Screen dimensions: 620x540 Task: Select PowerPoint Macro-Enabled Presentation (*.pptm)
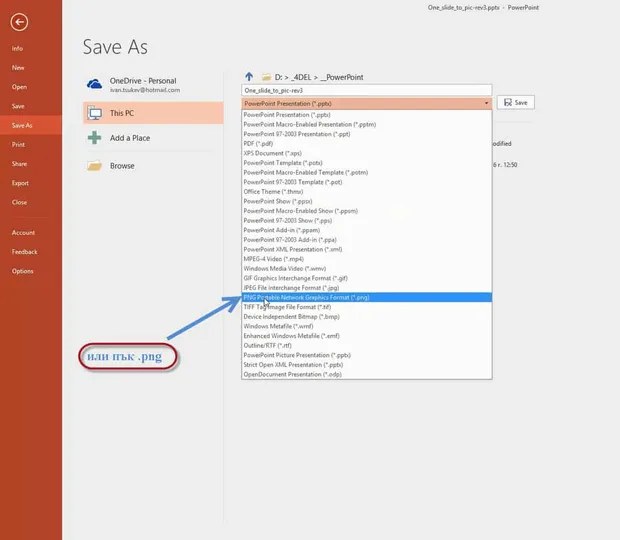click(367, 124)
